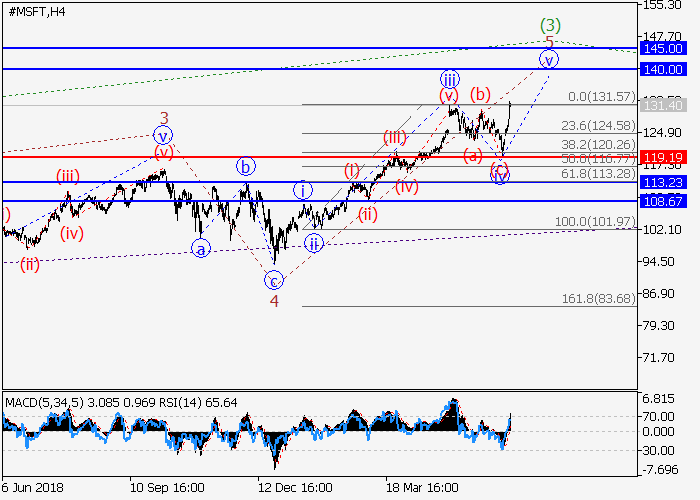Click the Fibonacci 161.8(83.68) level label
This screenshot has height=500, width=700.
(x=598, y=299)
